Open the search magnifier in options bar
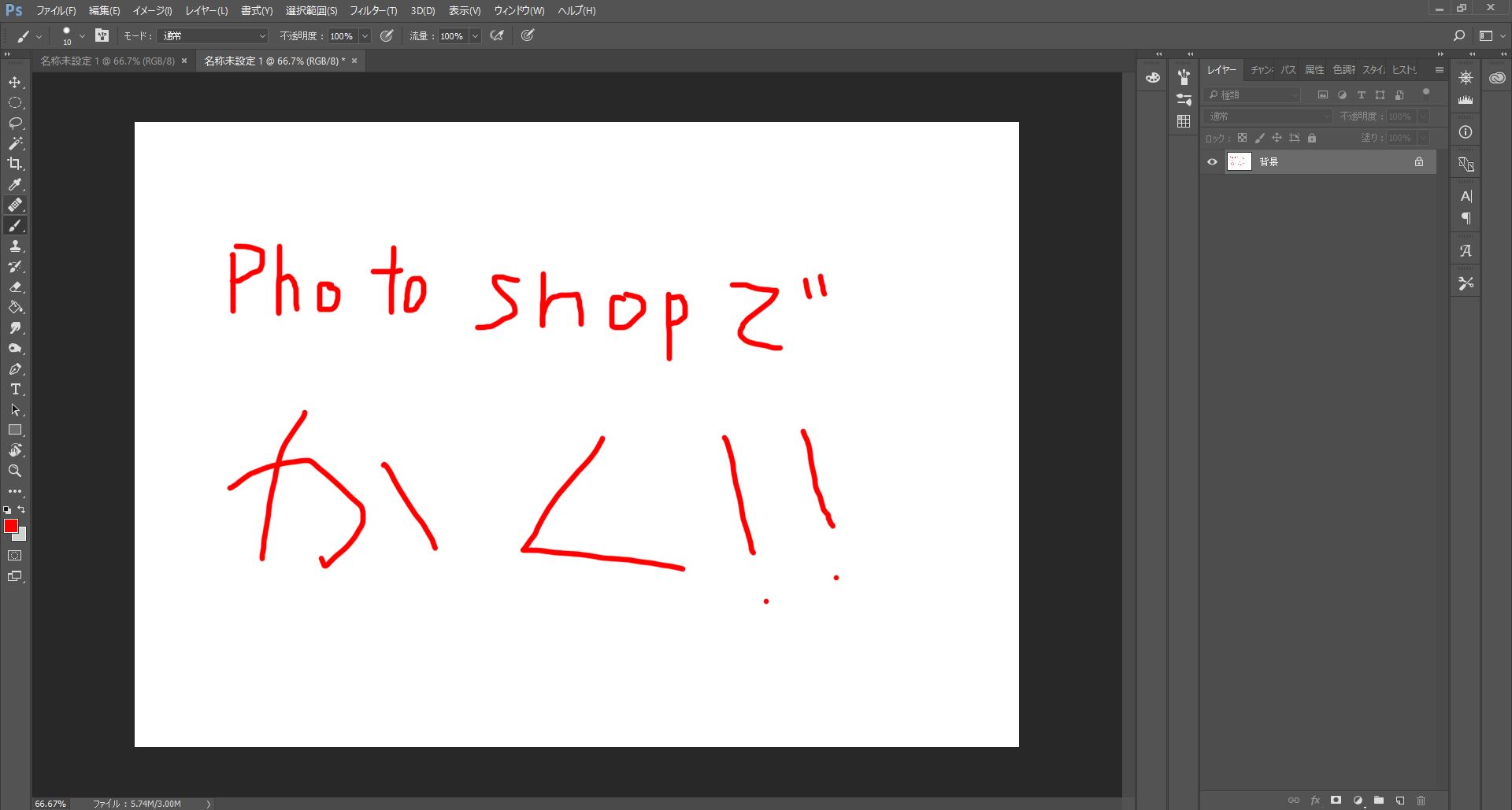This screenshot has width=1512, height=810. pos(1458,35)
